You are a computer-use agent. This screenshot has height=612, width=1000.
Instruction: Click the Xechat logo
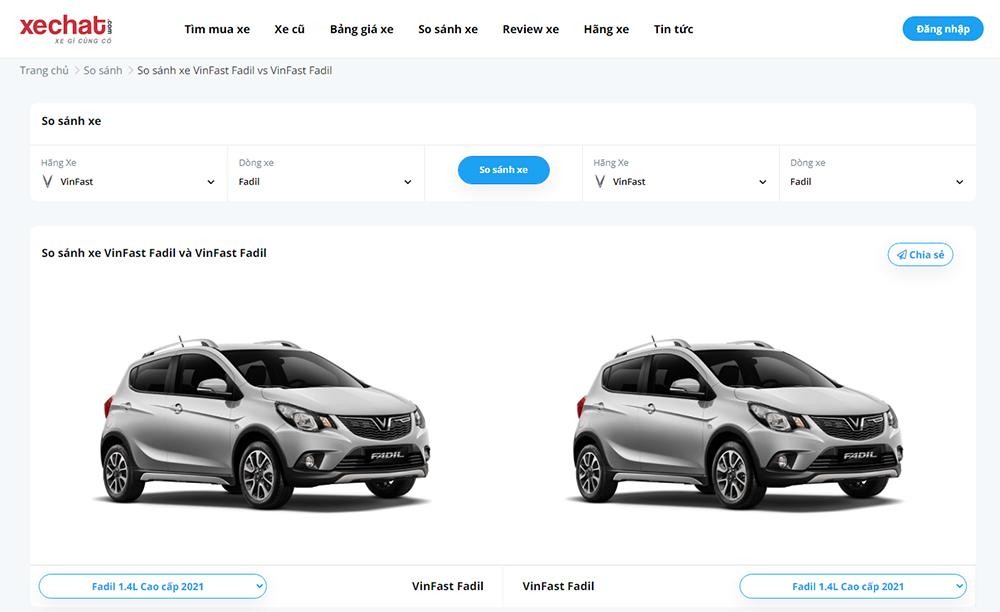63,28
